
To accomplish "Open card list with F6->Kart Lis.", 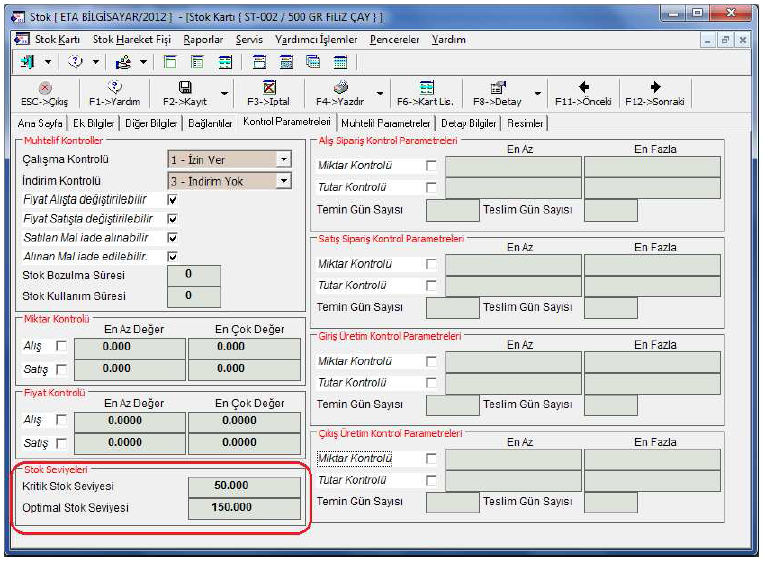I will click(426, 88).
